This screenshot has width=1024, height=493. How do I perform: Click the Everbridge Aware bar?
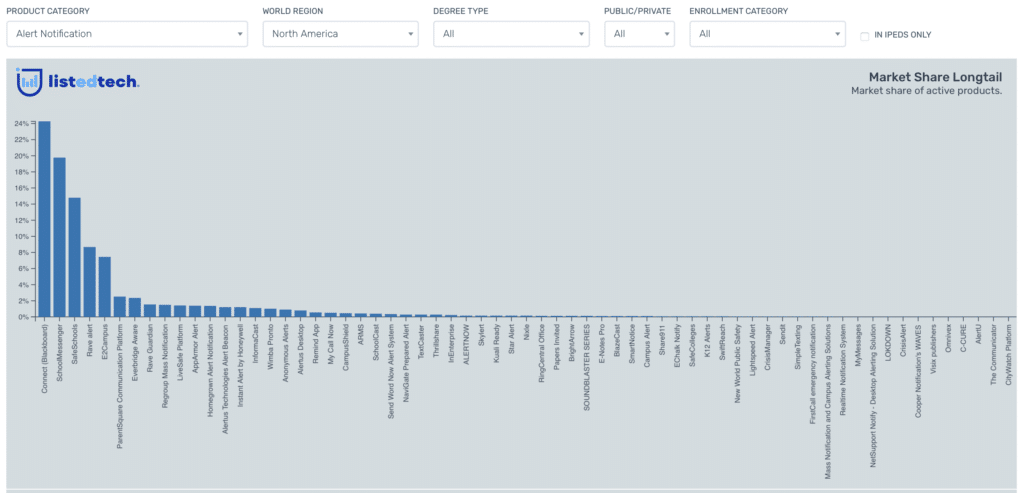pos(135,308)
